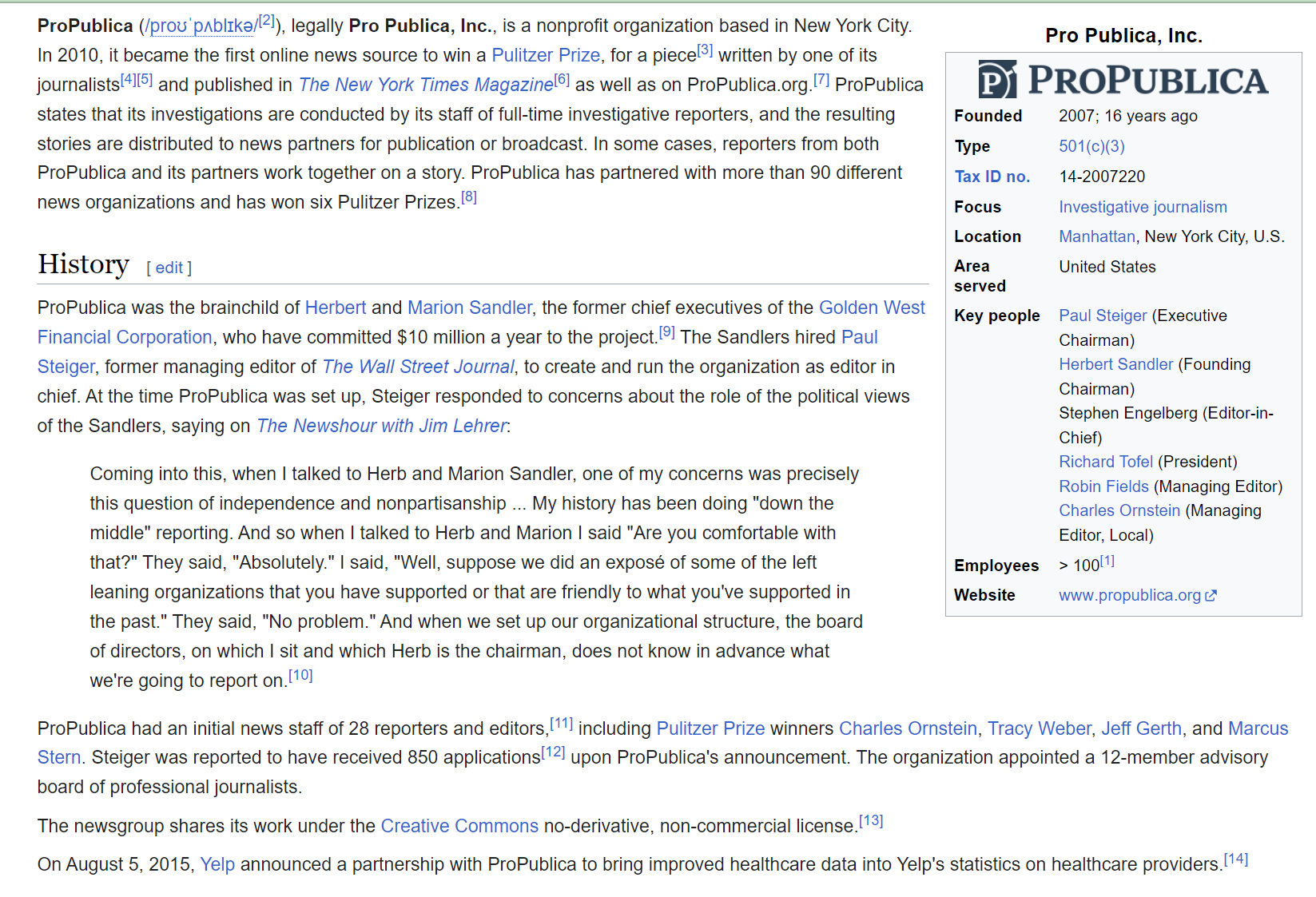Viewport: 1316px width, 897px height.
Task: Open Paul Steiger link in Key people
Action: click(x=1103, y=316)
